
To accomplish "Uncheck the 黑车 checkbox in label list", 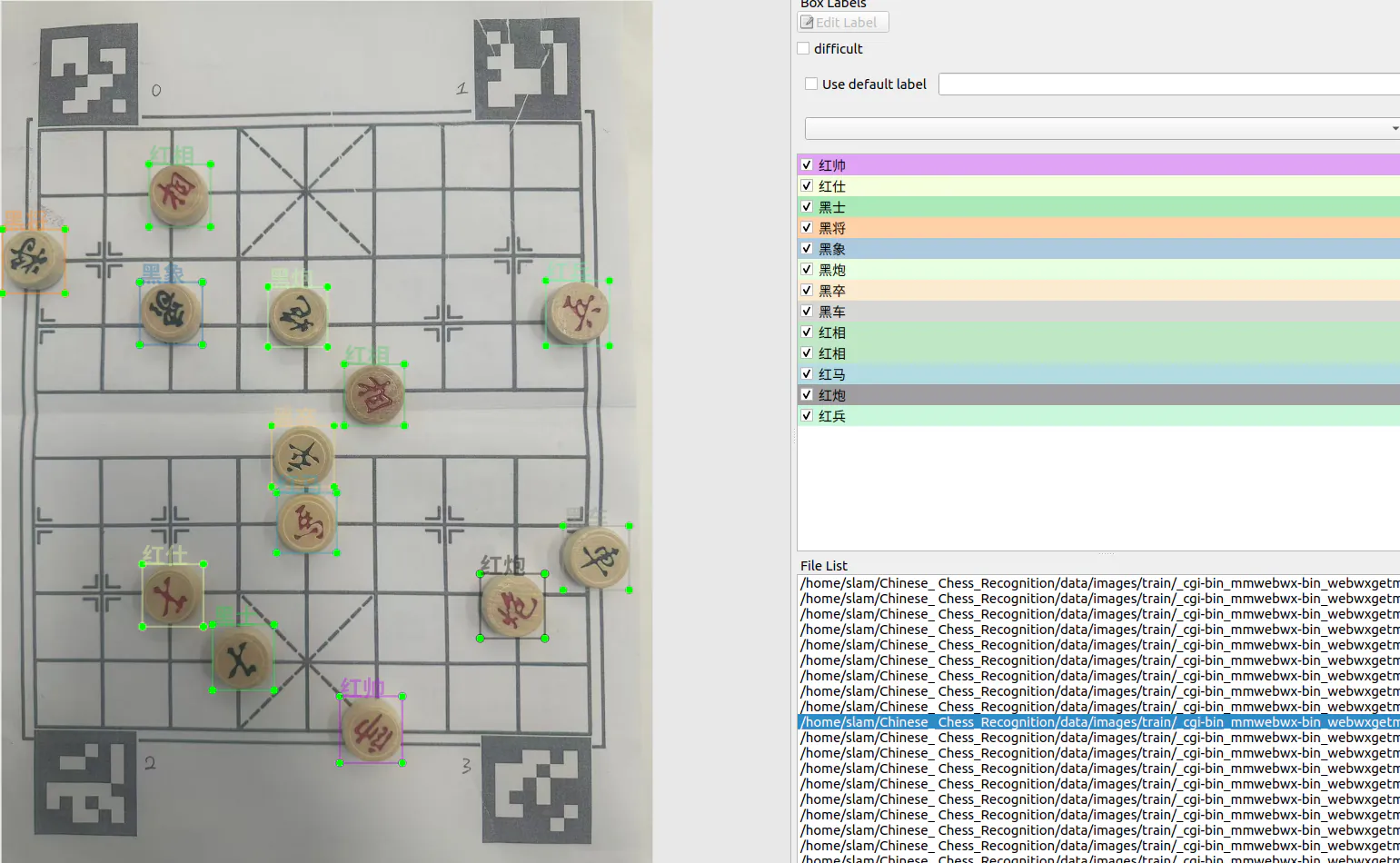I will [807, 312].
